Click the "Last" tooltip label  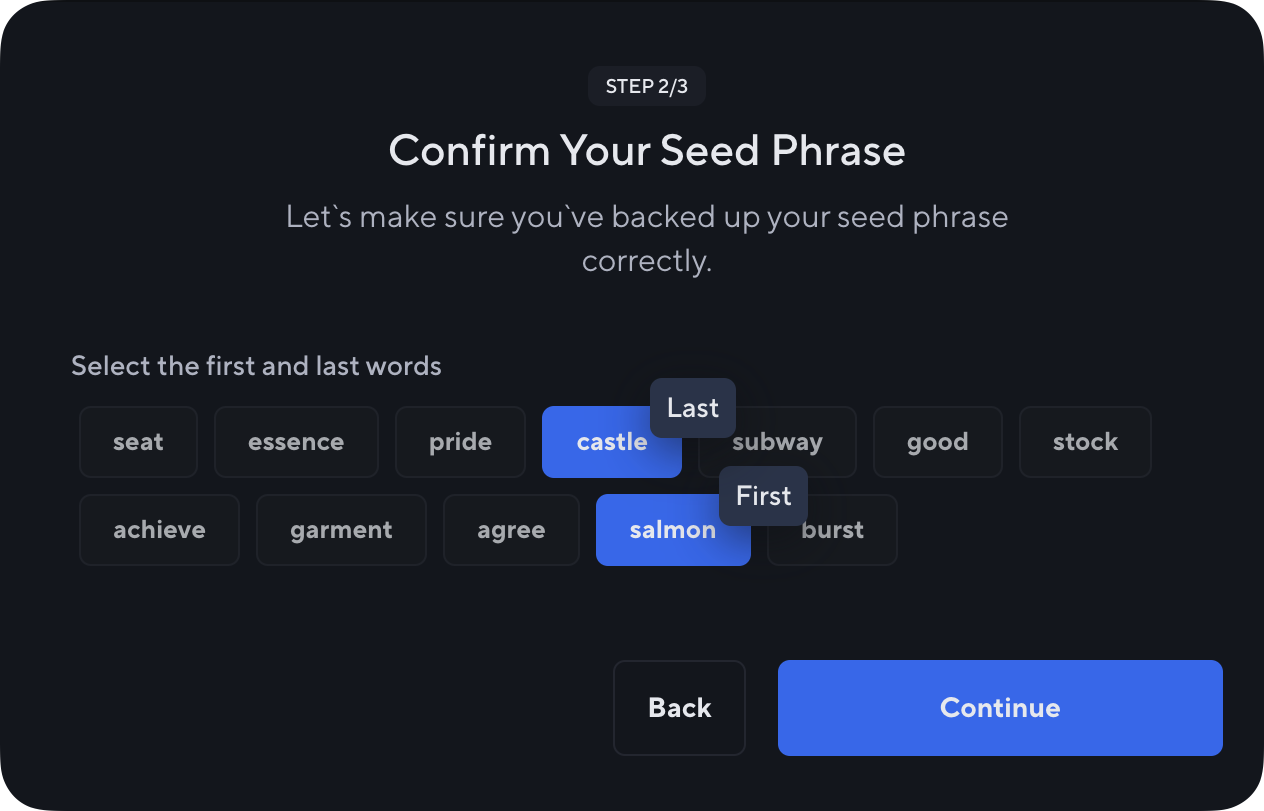pos(693,408)
